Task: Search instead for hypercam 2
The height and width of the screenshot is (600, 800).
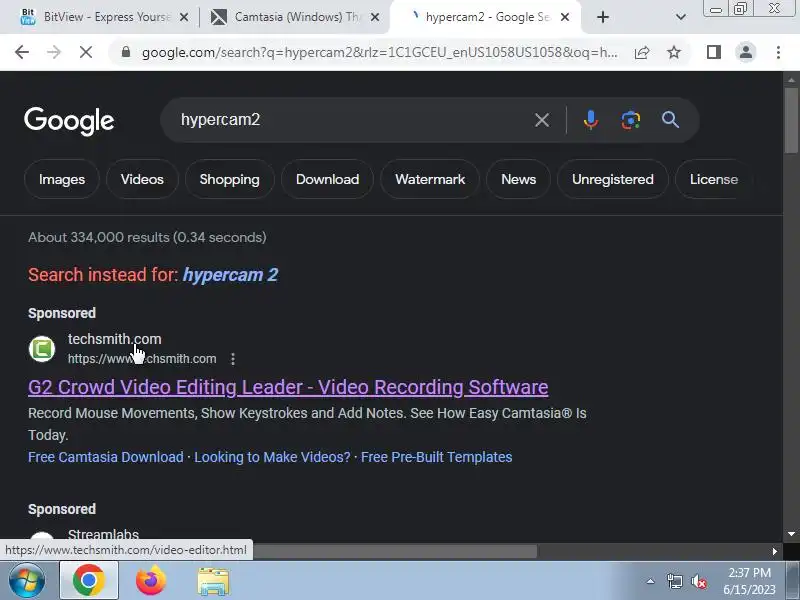Action: pyautogui.click(x=231, y=274)
